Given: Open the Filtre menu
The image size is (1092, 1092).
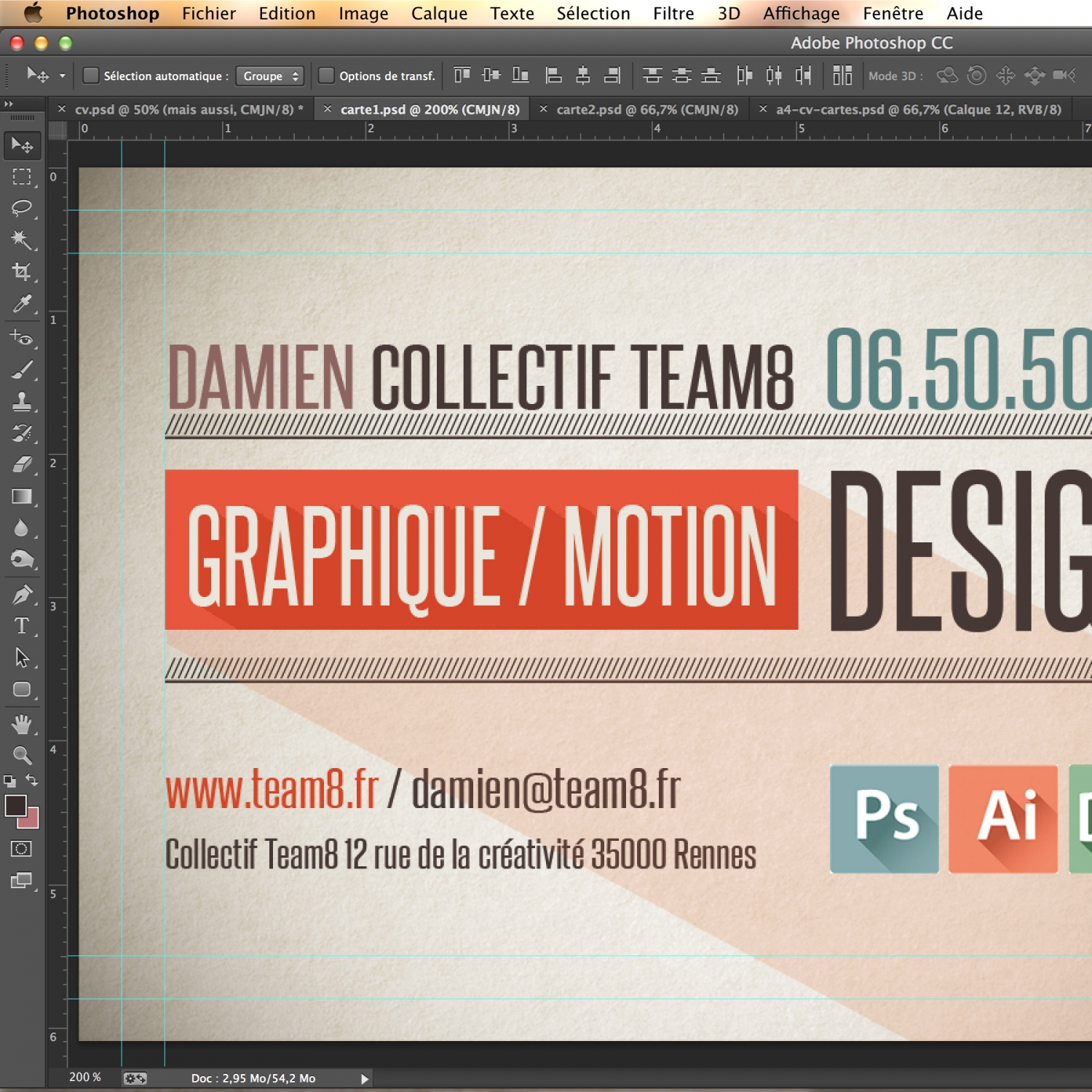Looking at the screenshot, I should (x=673, y=13).
